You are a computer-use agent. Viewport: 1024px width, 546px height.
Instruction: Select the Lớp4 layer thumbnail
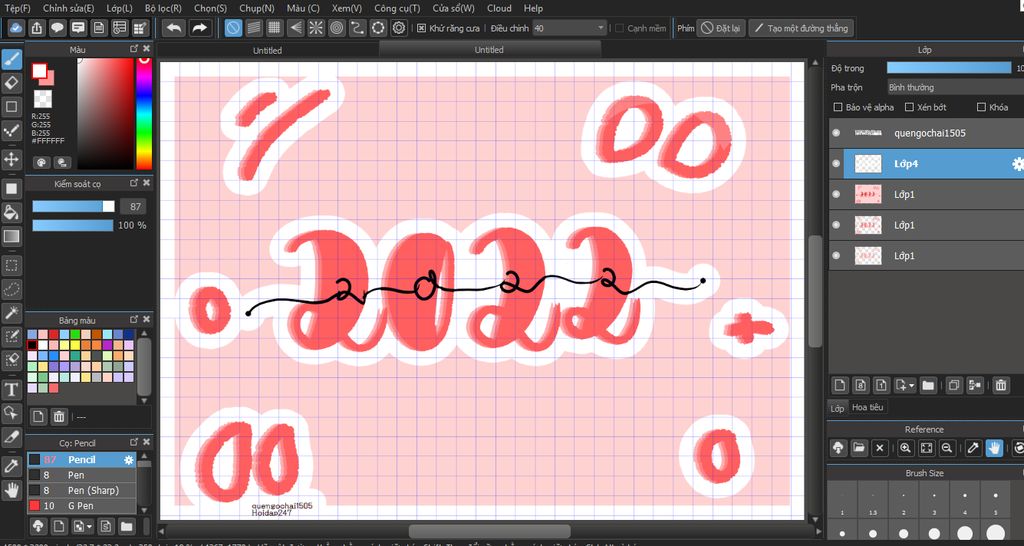tap(869, 164)
